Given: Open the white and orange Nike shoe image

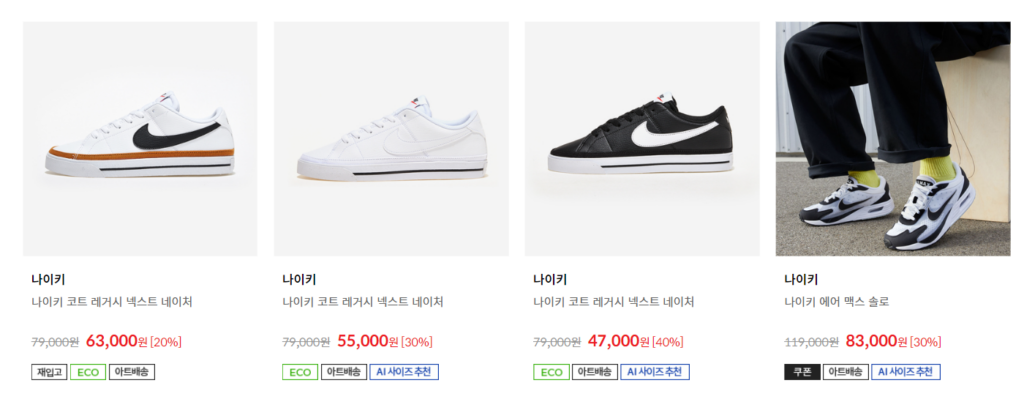Looking at the screenshot, I should 140,139.
